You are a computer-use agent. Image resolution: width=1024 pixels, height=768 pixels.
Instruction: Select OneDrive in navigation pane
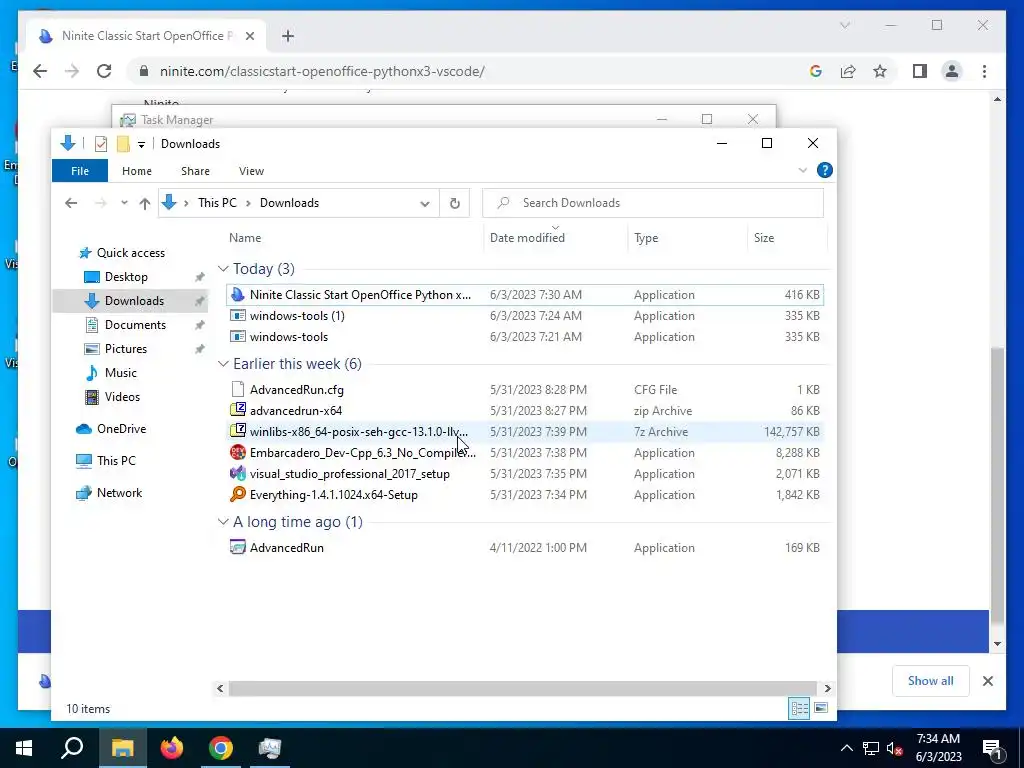pyautogui.click(x=121, y=429)
